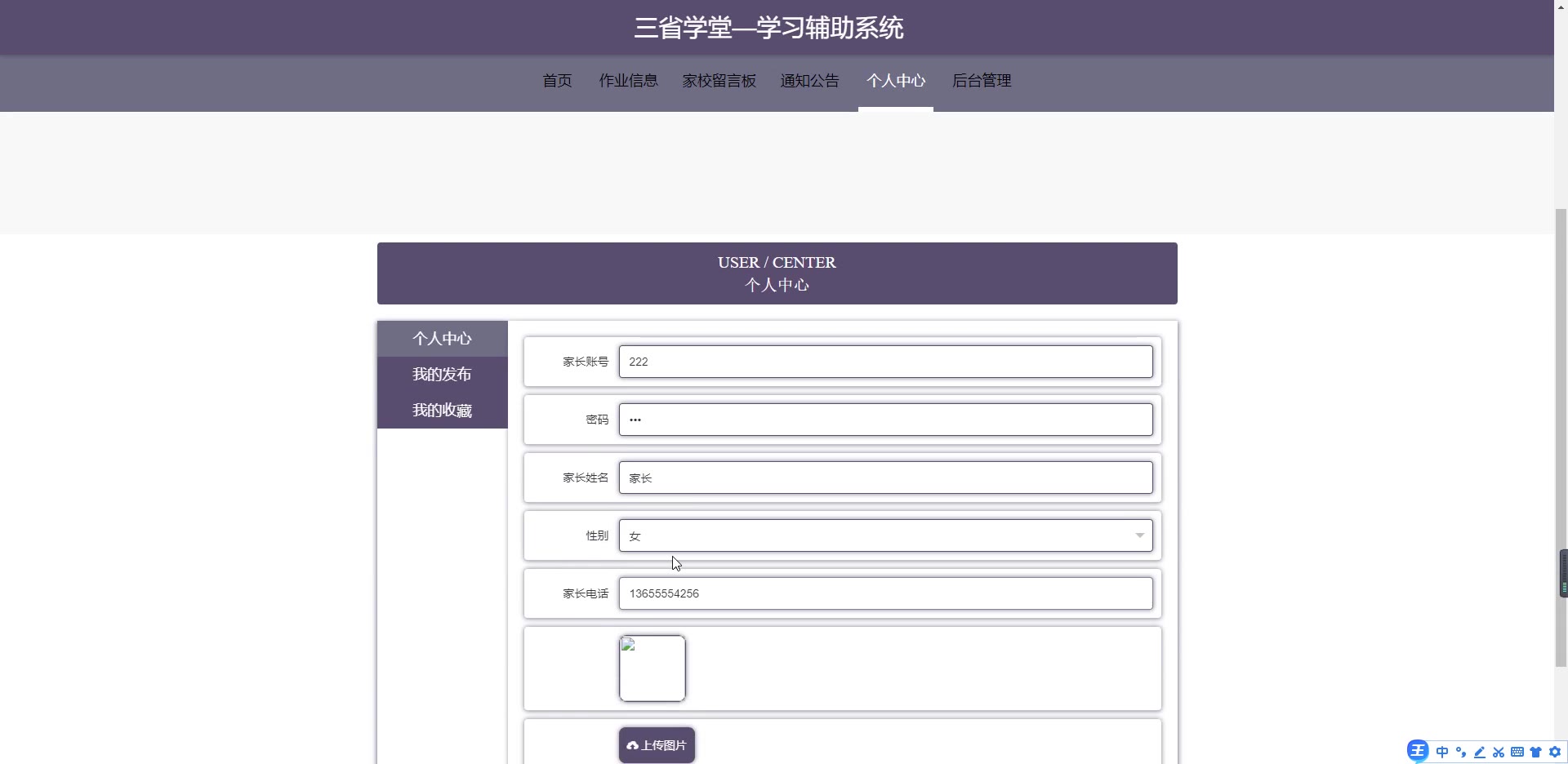Click the 家长账号 label text
The height and width of the screenshot is (764, 1568).
586,362
